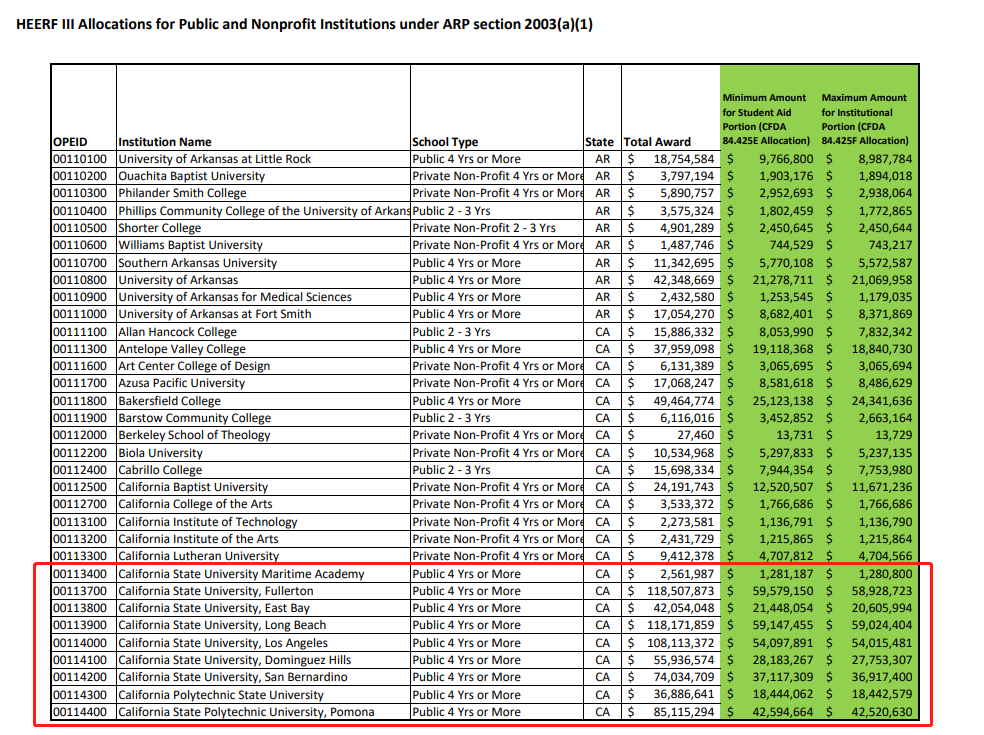Select Shorter College cell

[159, 228]
